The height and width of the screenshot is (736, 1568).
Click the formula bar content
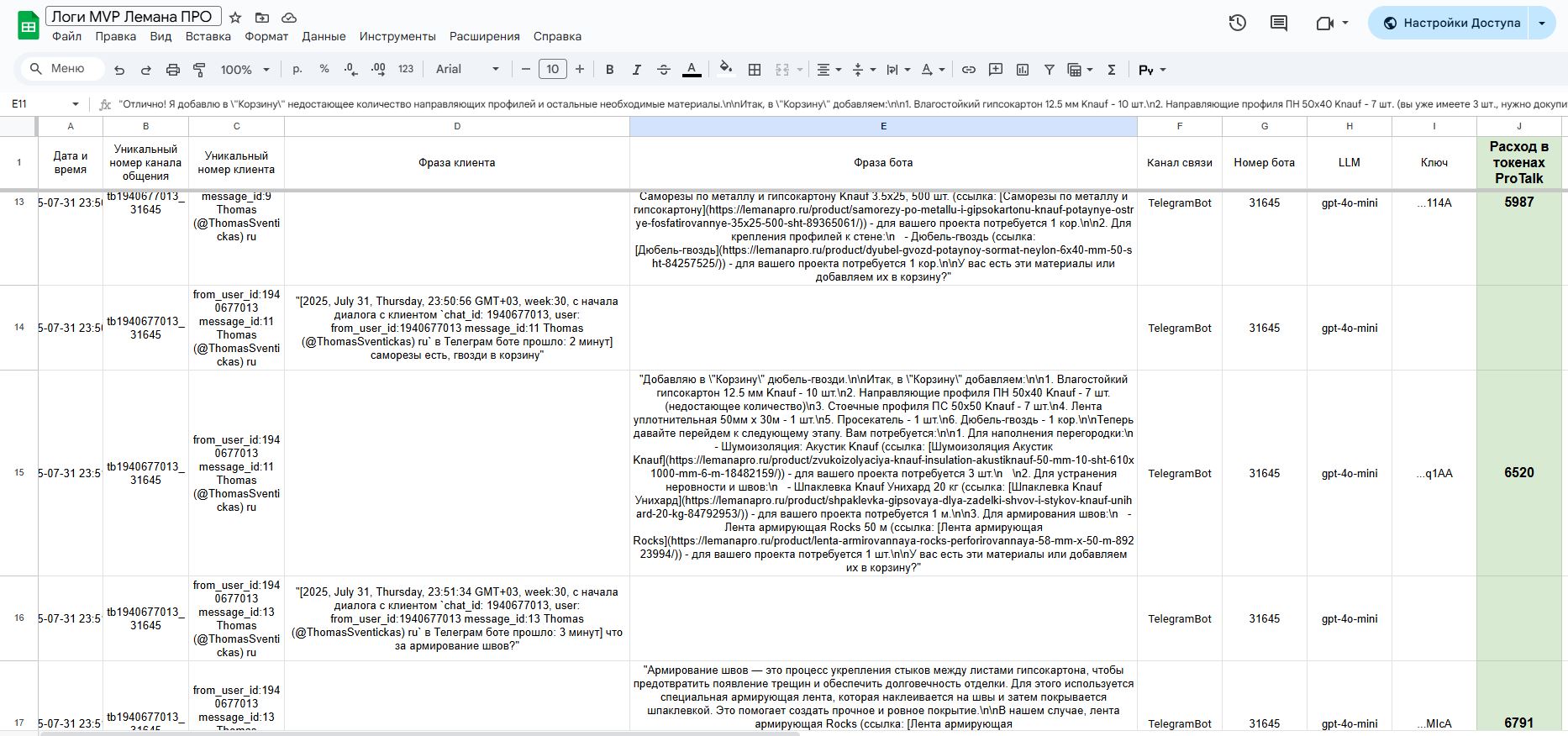[840, 104]
